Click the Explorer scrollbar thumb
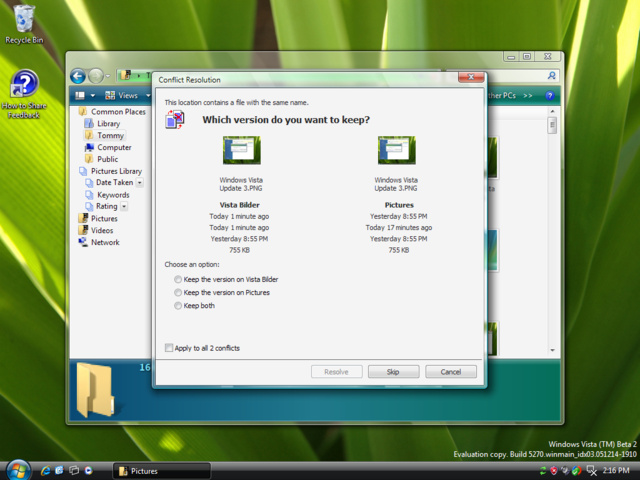Screen dimensions: 640x480 click(x=552, y=125)
